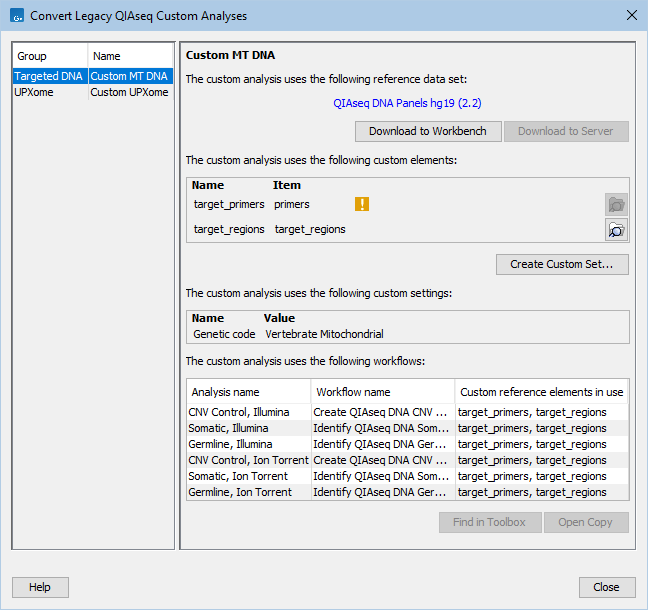Click the Custom MT DNA heading

pos(230,55)
